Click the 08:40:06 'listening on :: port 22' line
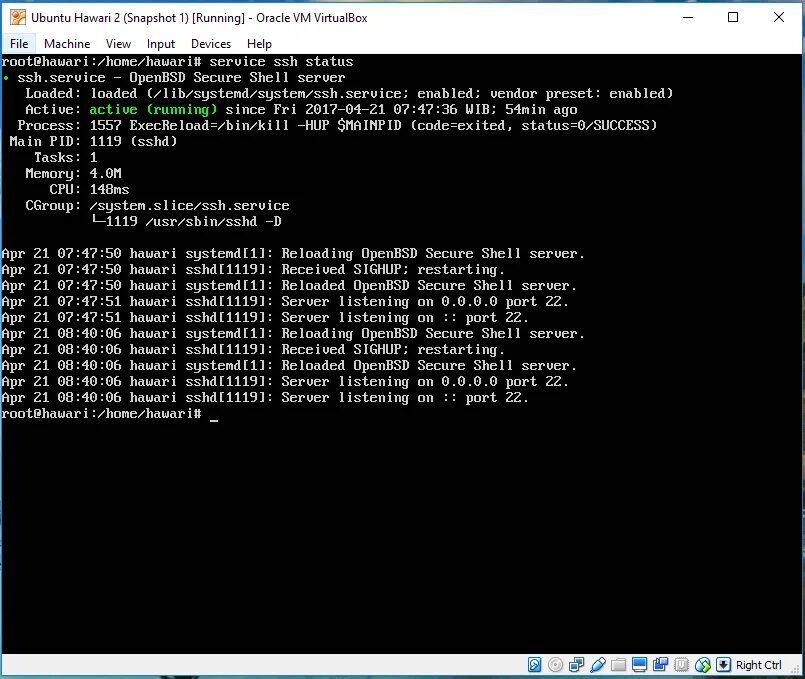Screen dimensions: 805x679 265,398
